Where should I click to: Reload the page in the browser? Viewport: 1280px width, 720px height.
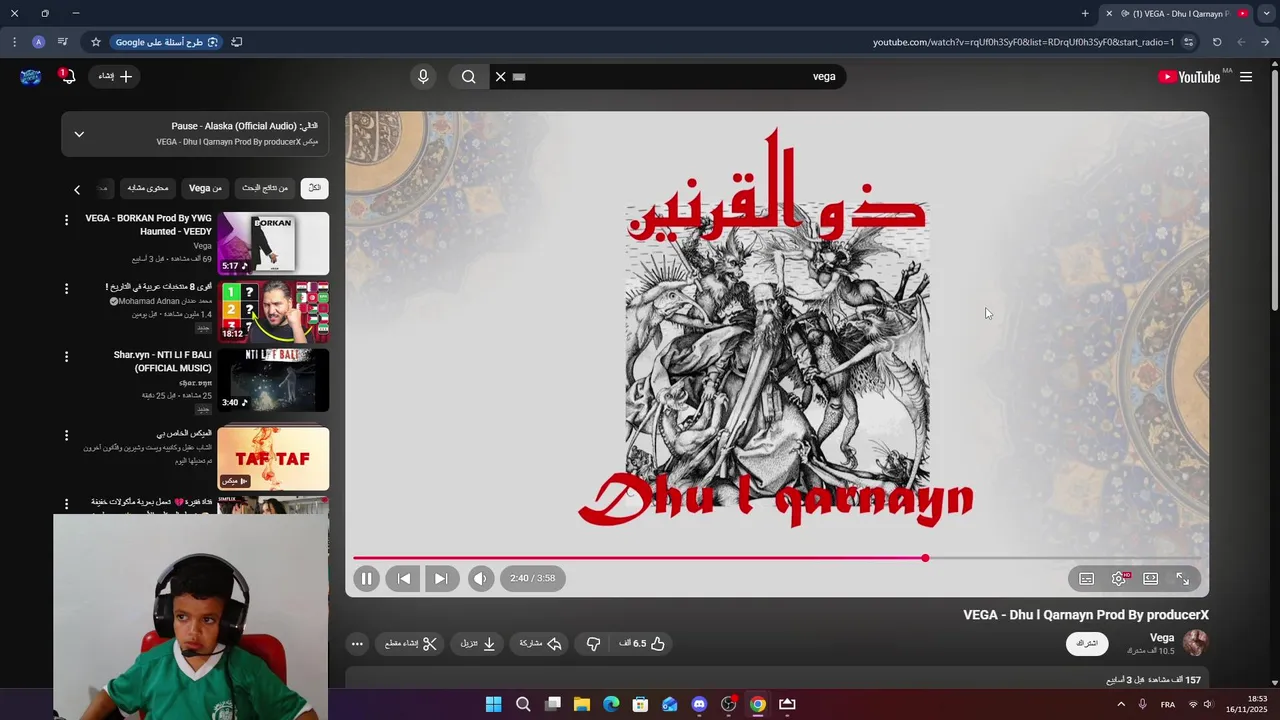pyautogui.click(x=1217, y=42)
